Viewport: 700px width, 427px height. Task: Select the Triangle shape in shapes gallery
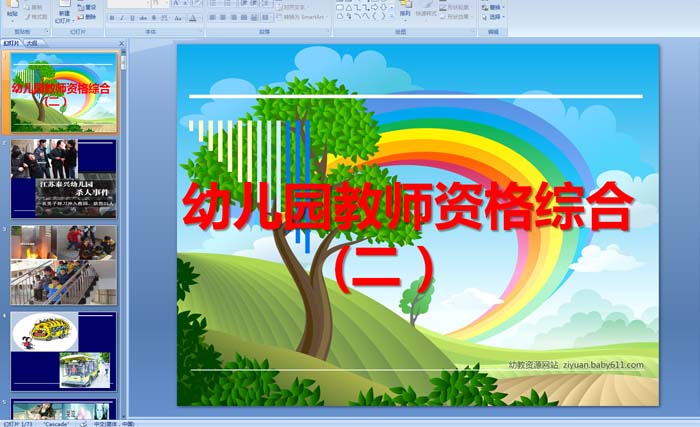click(349, 8)
